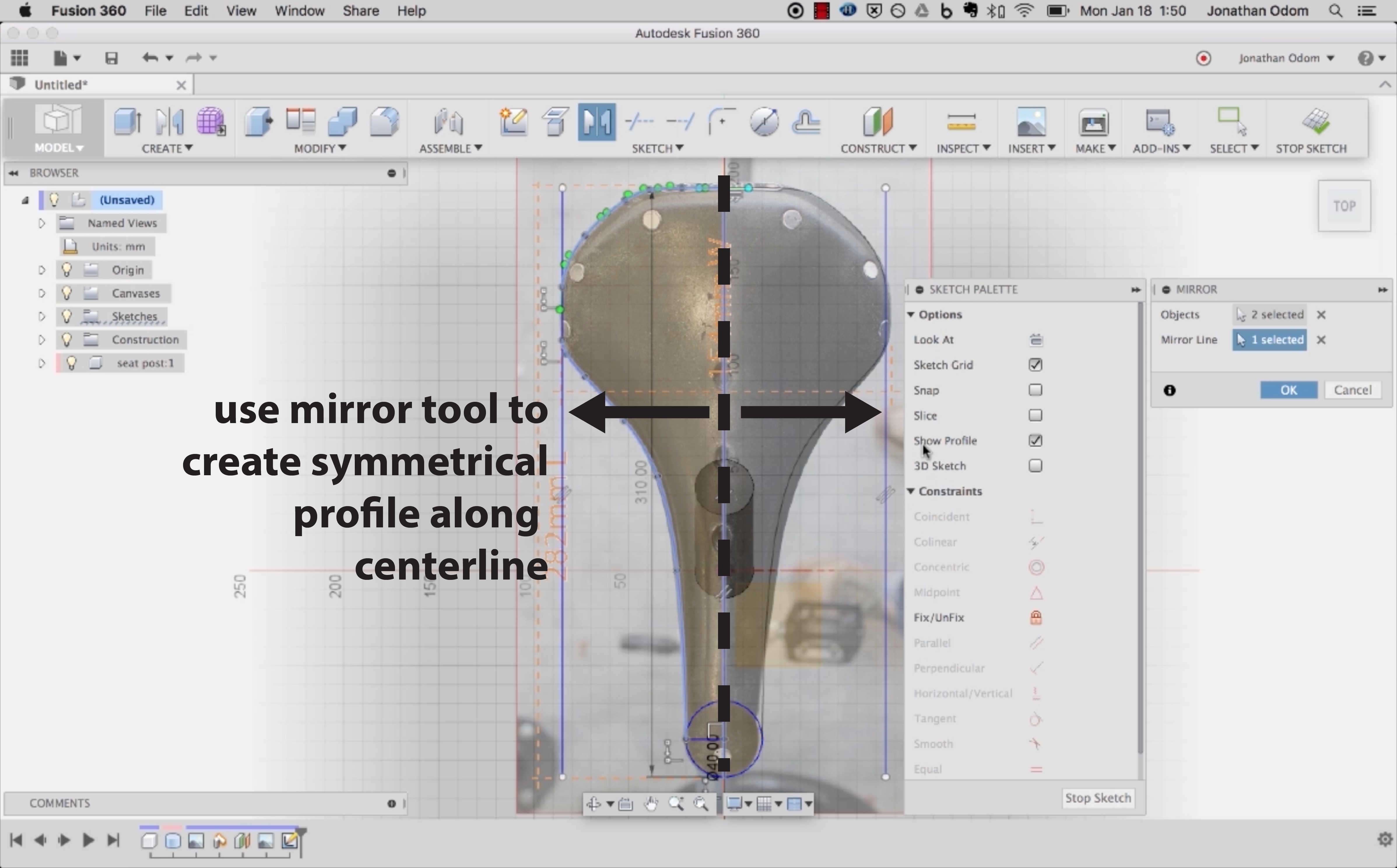Screen dimensions: 1397x868
Task: Open the Window menu
Action: click(x=299, y=11)
